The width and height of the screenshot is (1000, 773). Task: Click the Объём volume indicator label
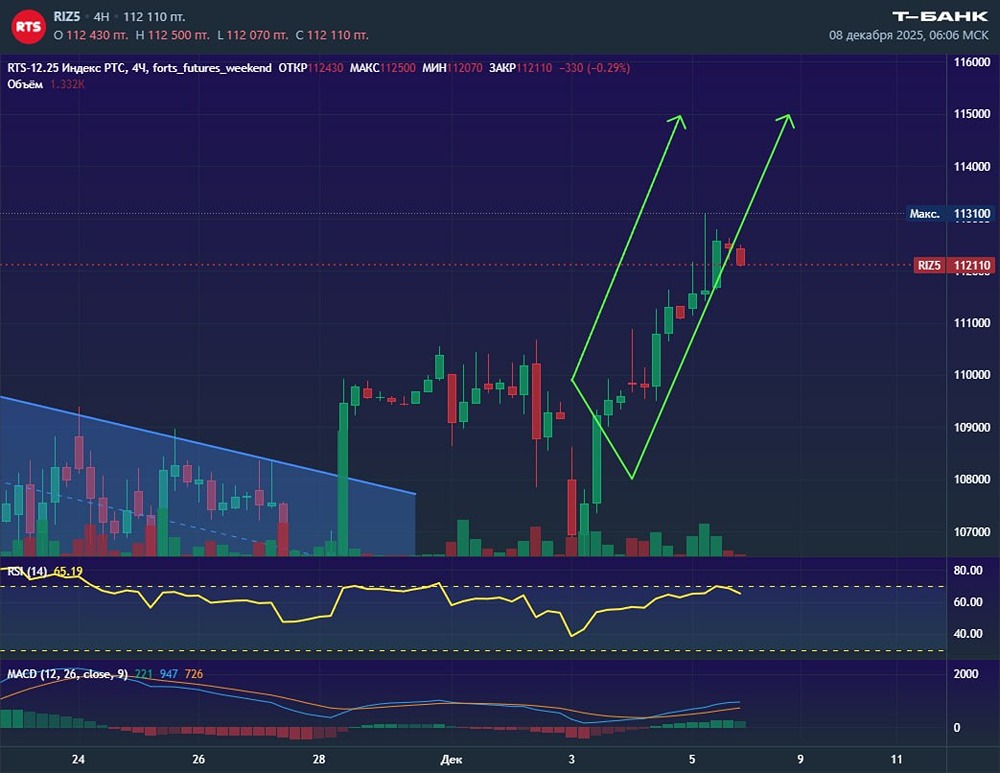click(25, 84)
